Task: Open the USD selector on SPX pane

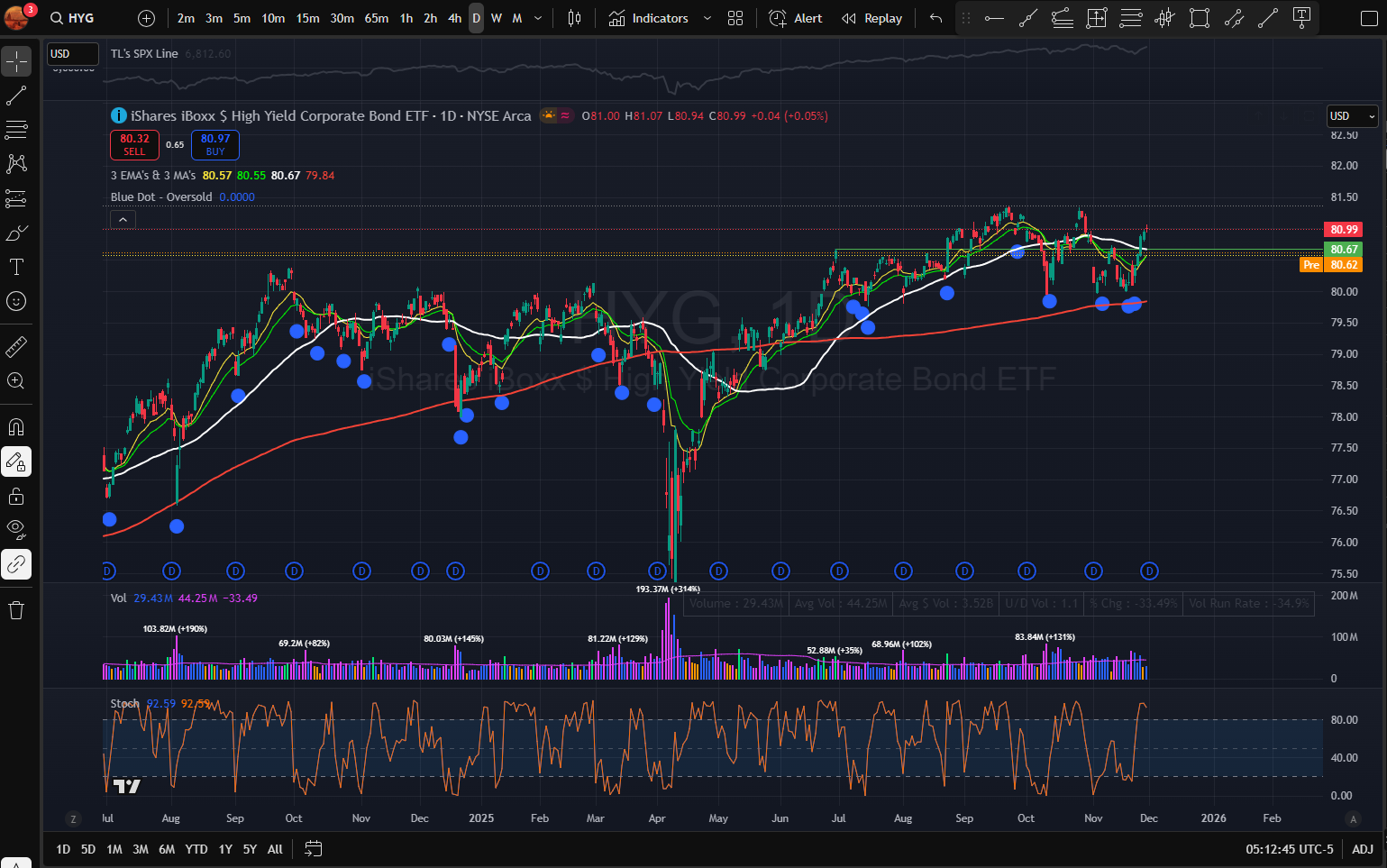Action: pos(72,54)
